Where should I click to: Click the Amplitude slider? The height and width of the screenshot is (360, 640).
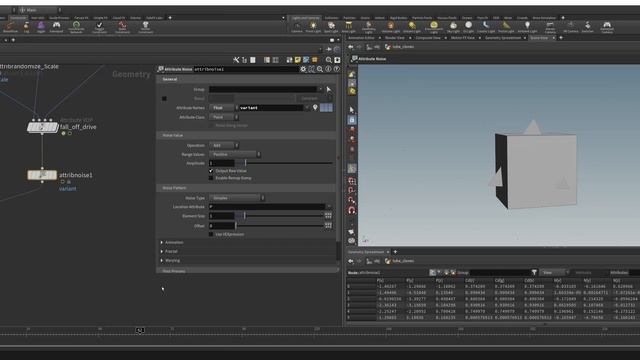tap(284, 163)
